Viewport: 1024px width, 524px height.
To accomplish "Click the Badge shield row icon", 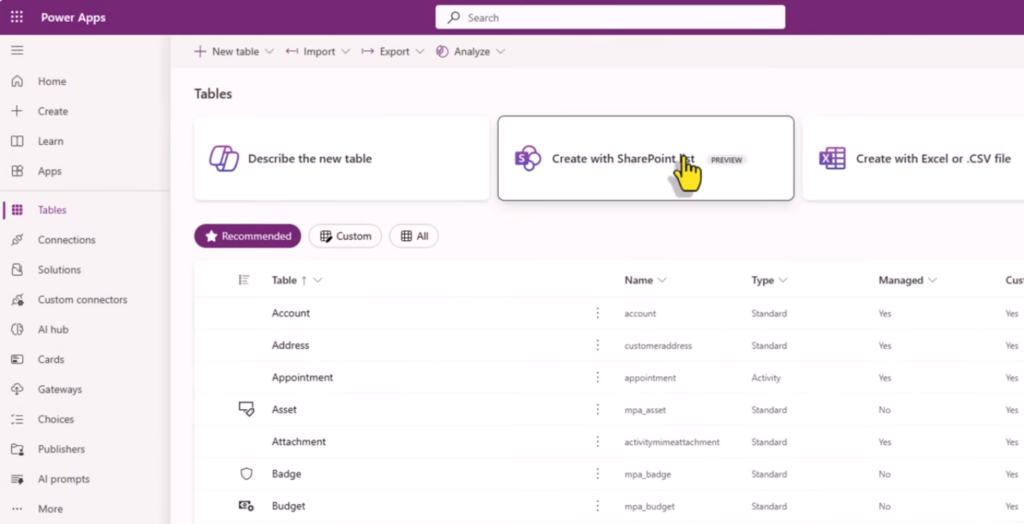I will (246, 474).
